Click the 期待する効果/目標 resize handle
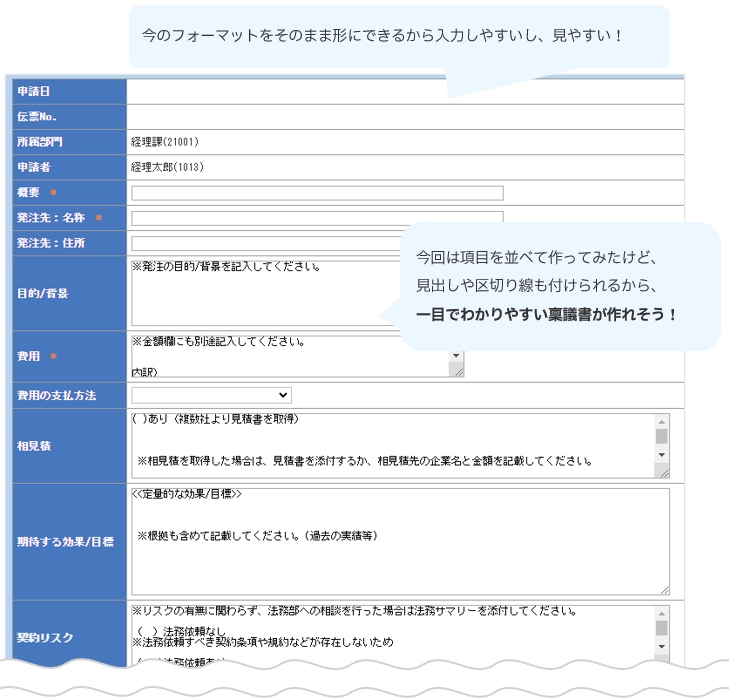The height and width of the screenshot is (698, 729). click(663, 590)
